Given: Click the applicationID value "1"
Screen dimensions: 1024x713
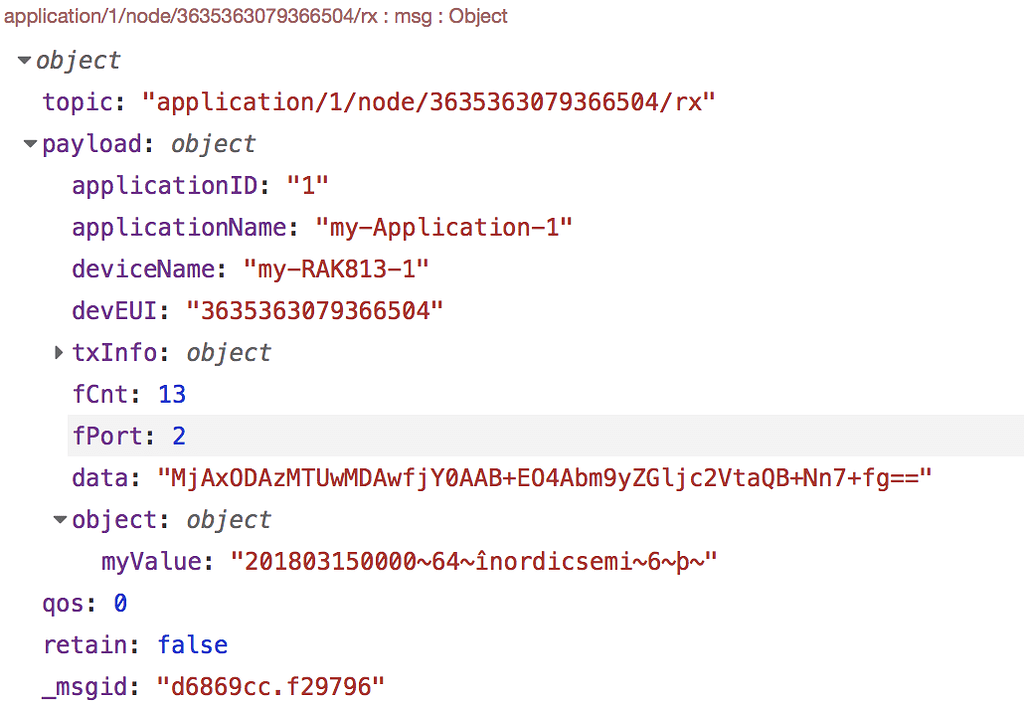Looking at the screenshot, I should tap(316, 185).
